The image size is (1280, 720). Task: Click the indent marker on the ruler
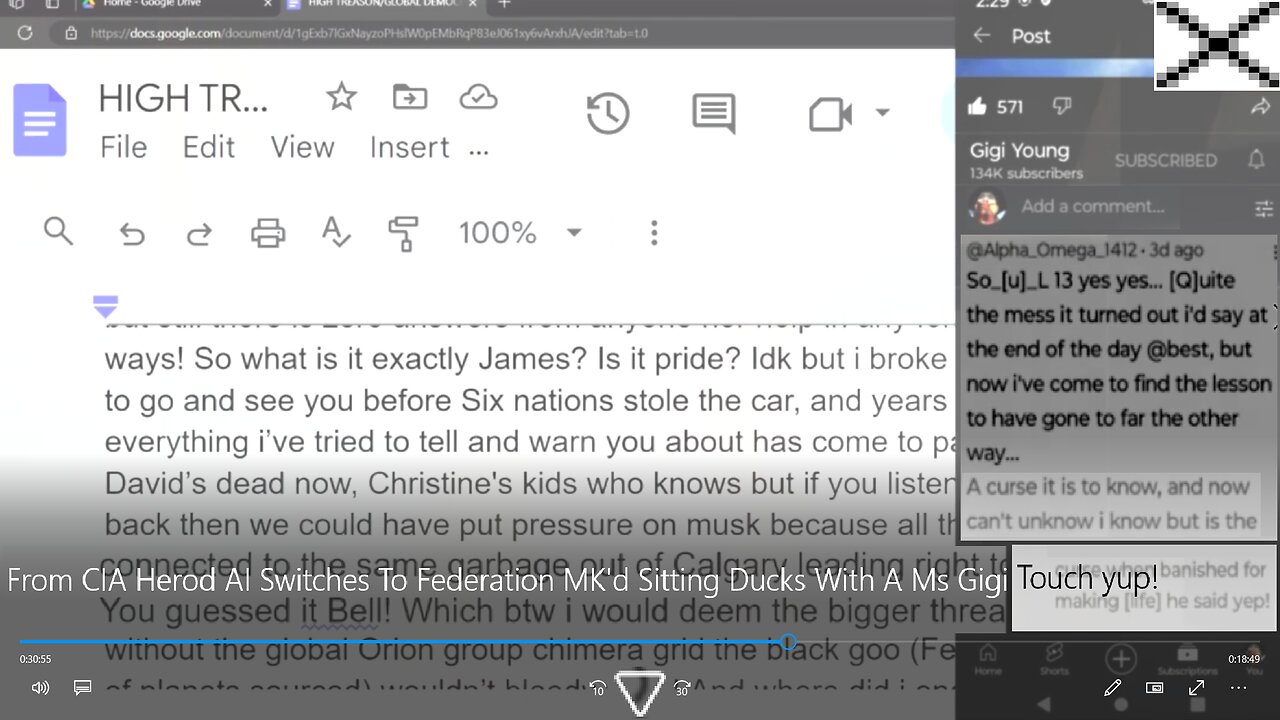coord(105,305)
